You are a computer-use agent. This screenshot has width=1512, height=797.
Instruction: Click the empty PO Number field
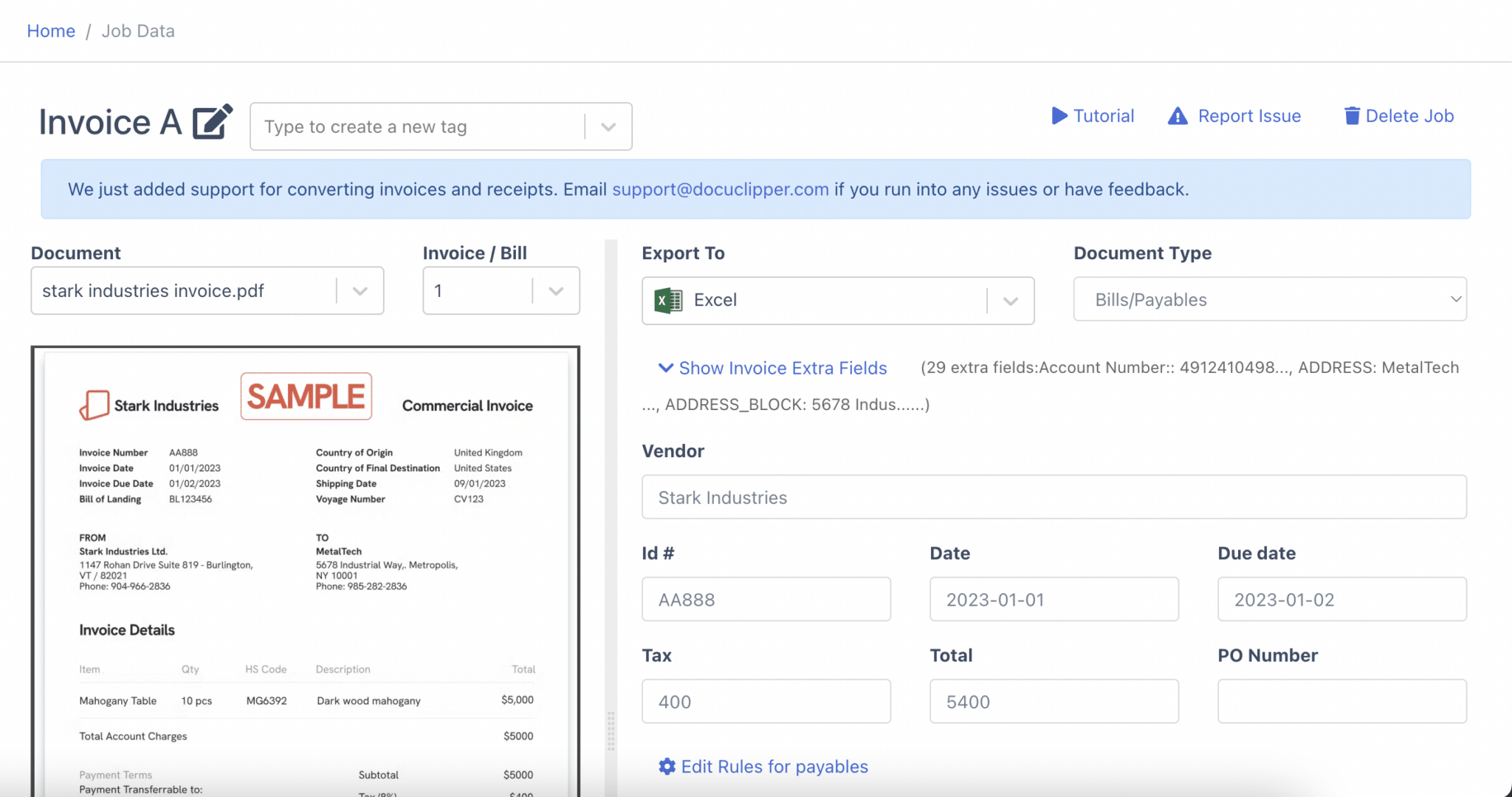[1341, 701]
